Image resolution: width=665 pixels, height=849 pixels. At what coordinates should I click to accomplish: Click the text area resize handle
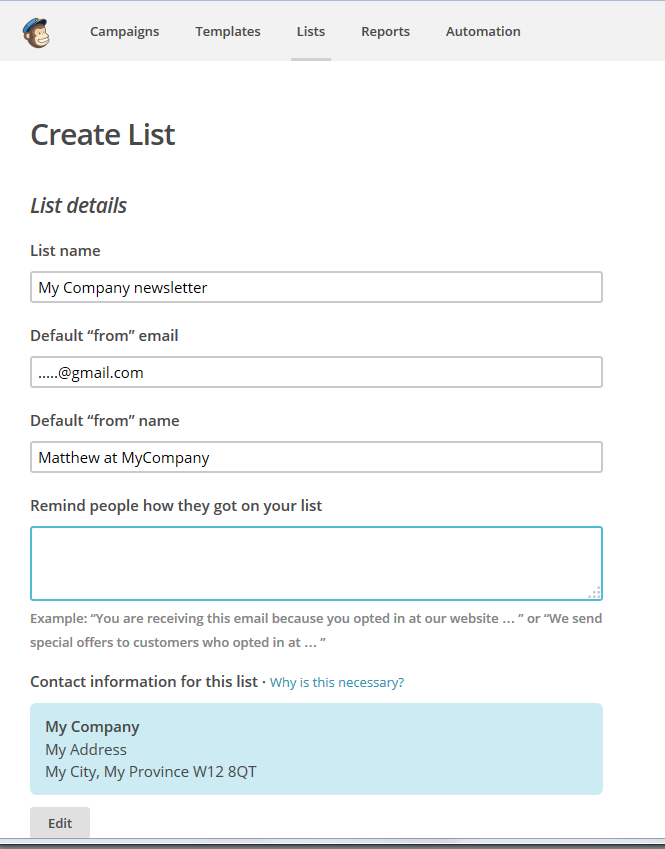tap(594, 592)
